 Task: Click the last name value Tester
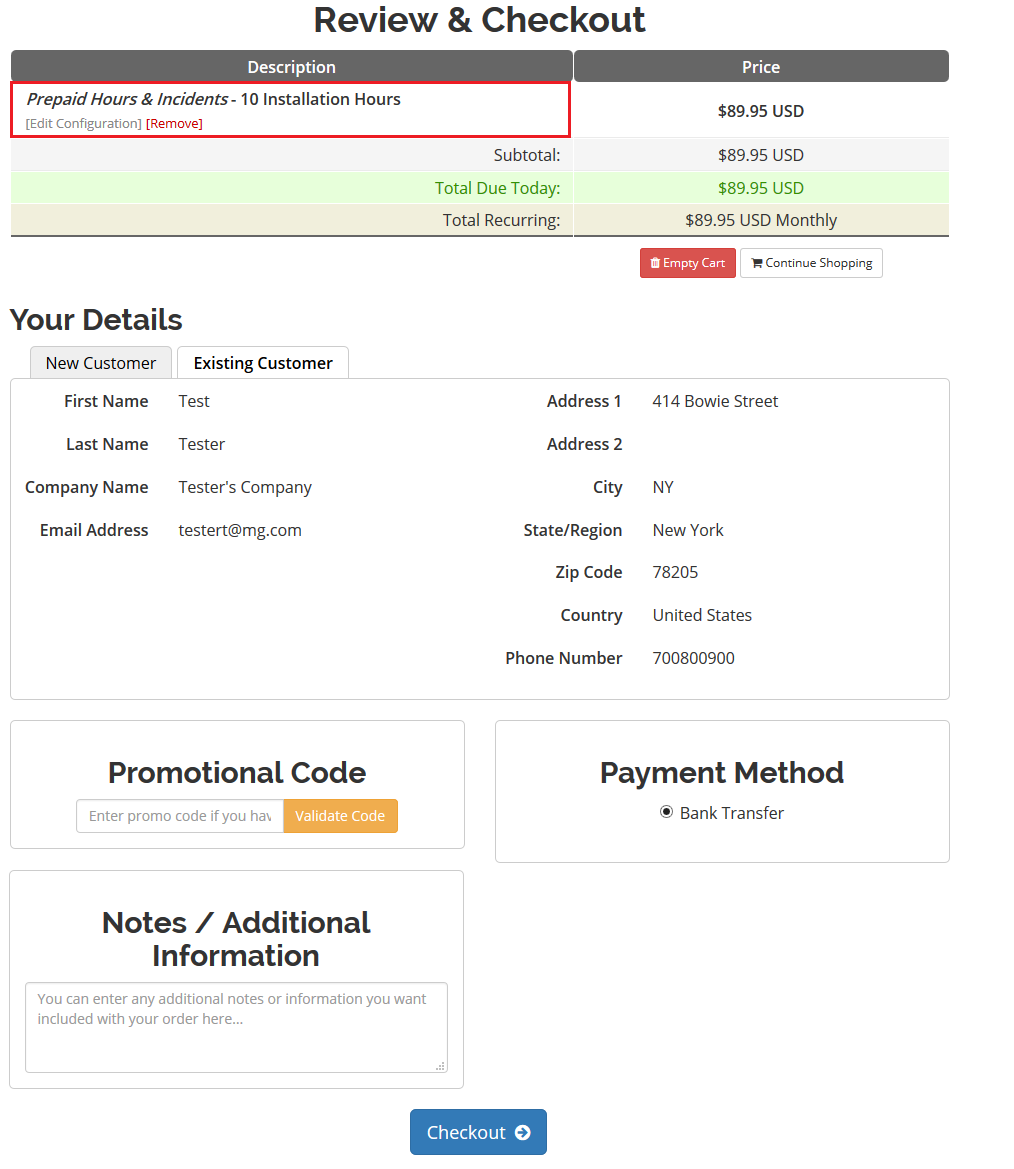click(x=201, y=444)
